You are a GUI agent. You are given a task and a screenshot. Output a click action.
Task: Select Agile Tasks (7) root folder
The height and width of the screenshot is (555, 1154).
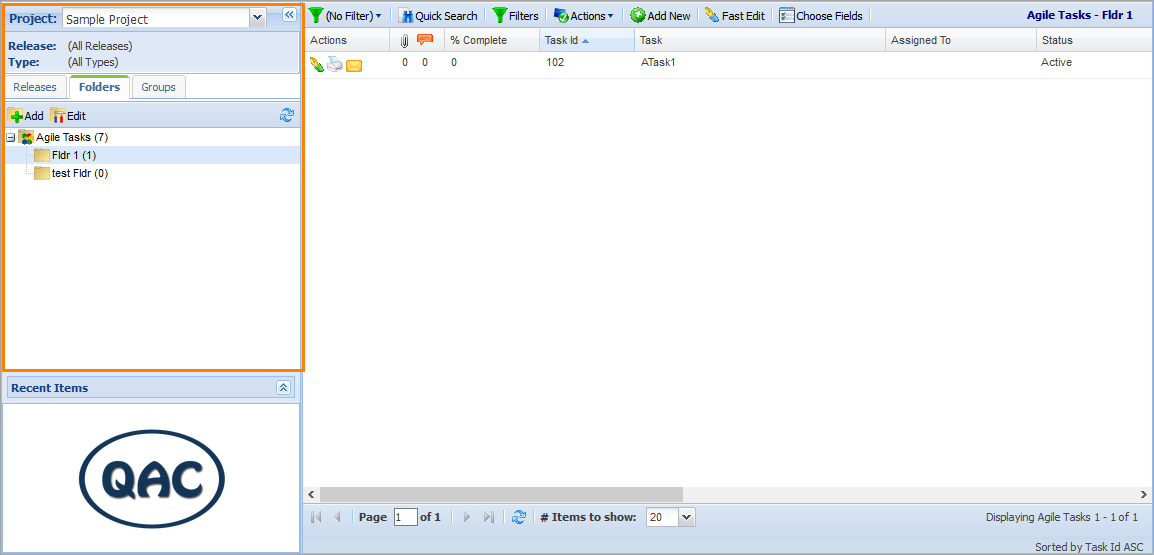click(72, 137)
